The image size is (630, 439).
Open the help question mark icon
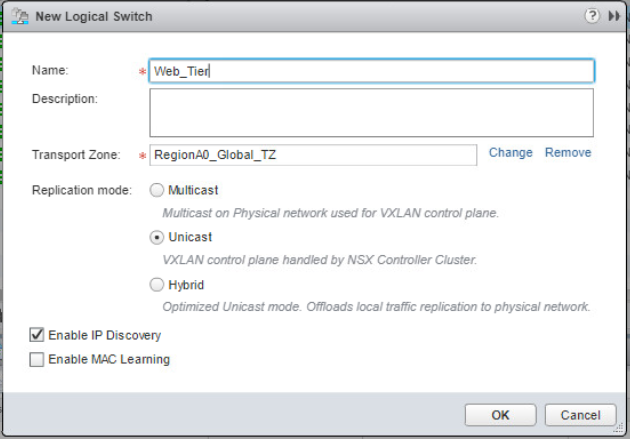pos(592,16)
